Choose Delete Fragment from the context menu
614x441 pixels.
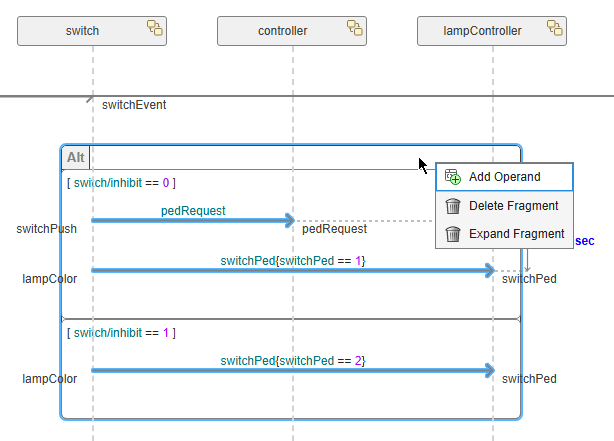point(504,206)
